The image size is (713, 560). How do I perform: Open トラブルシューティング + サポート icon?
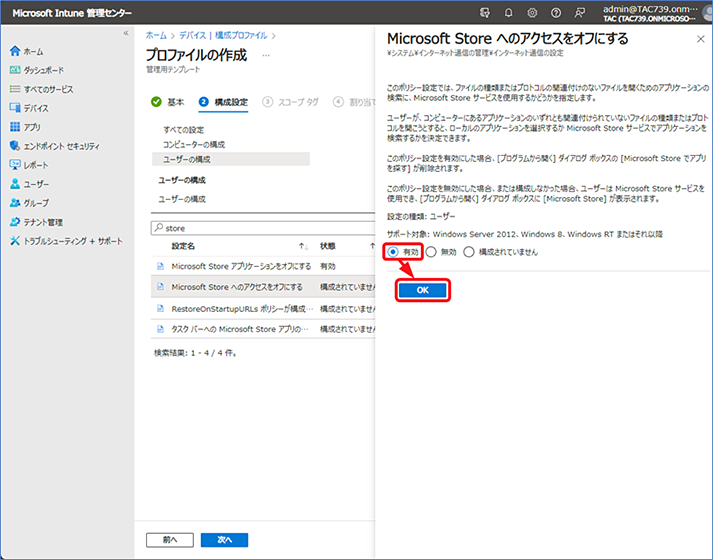[x=15, y=240]
